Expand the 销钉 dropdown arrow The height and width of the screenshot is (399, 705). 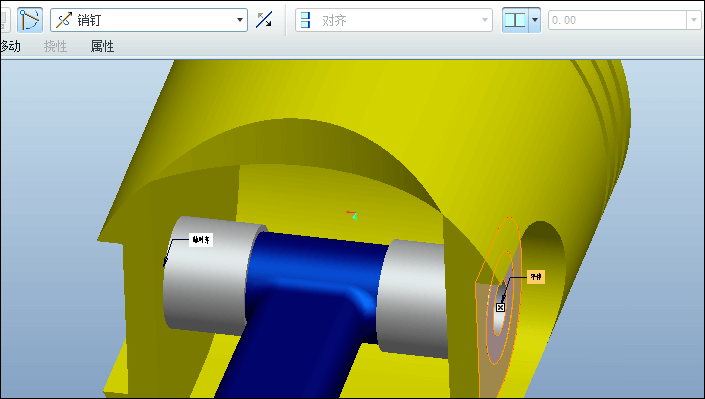(240, 20)
